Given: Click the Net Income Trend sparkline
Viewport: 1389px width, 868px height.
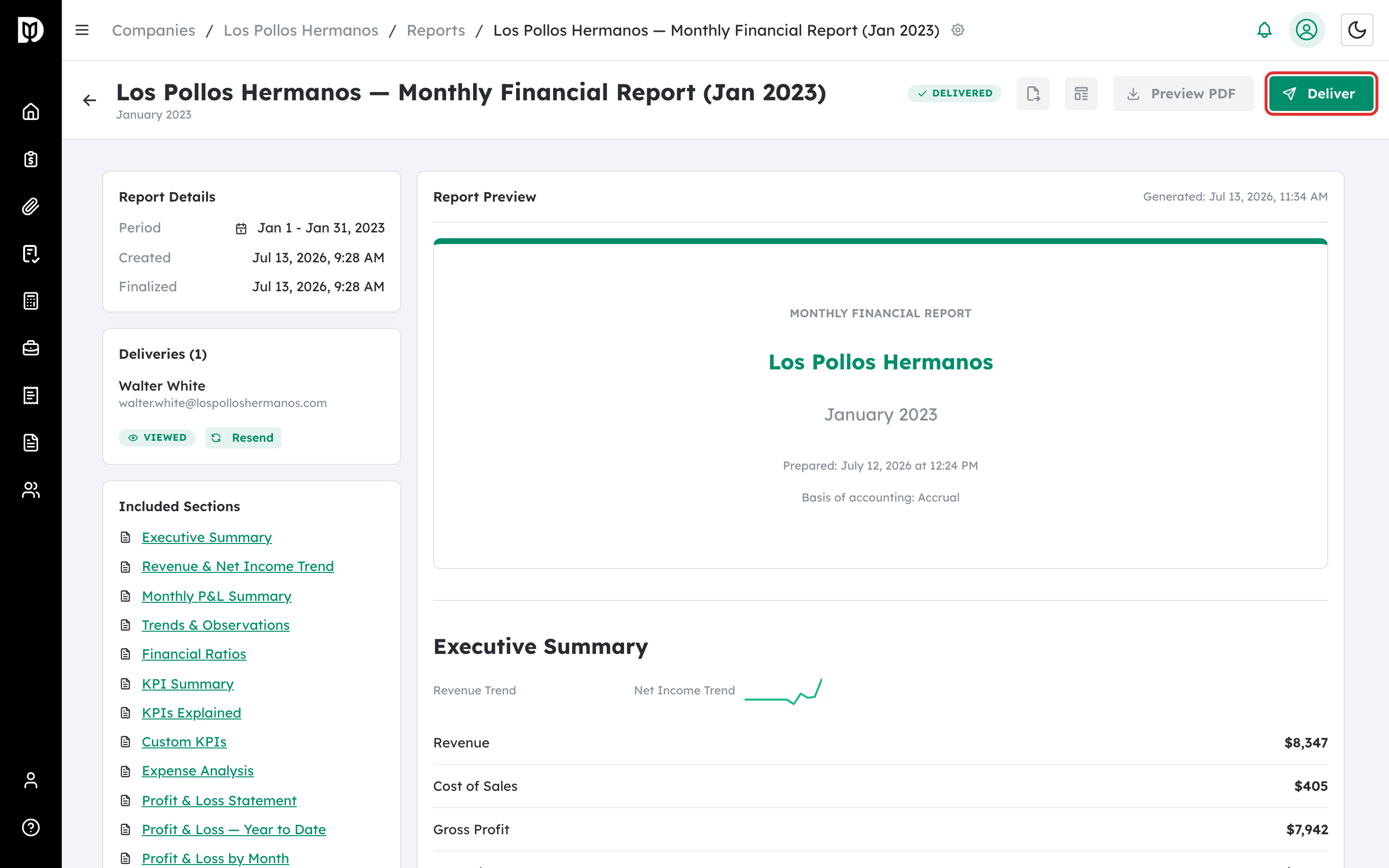Looking at the screenshot, I should pyautogui.click(x=783, y=691).
